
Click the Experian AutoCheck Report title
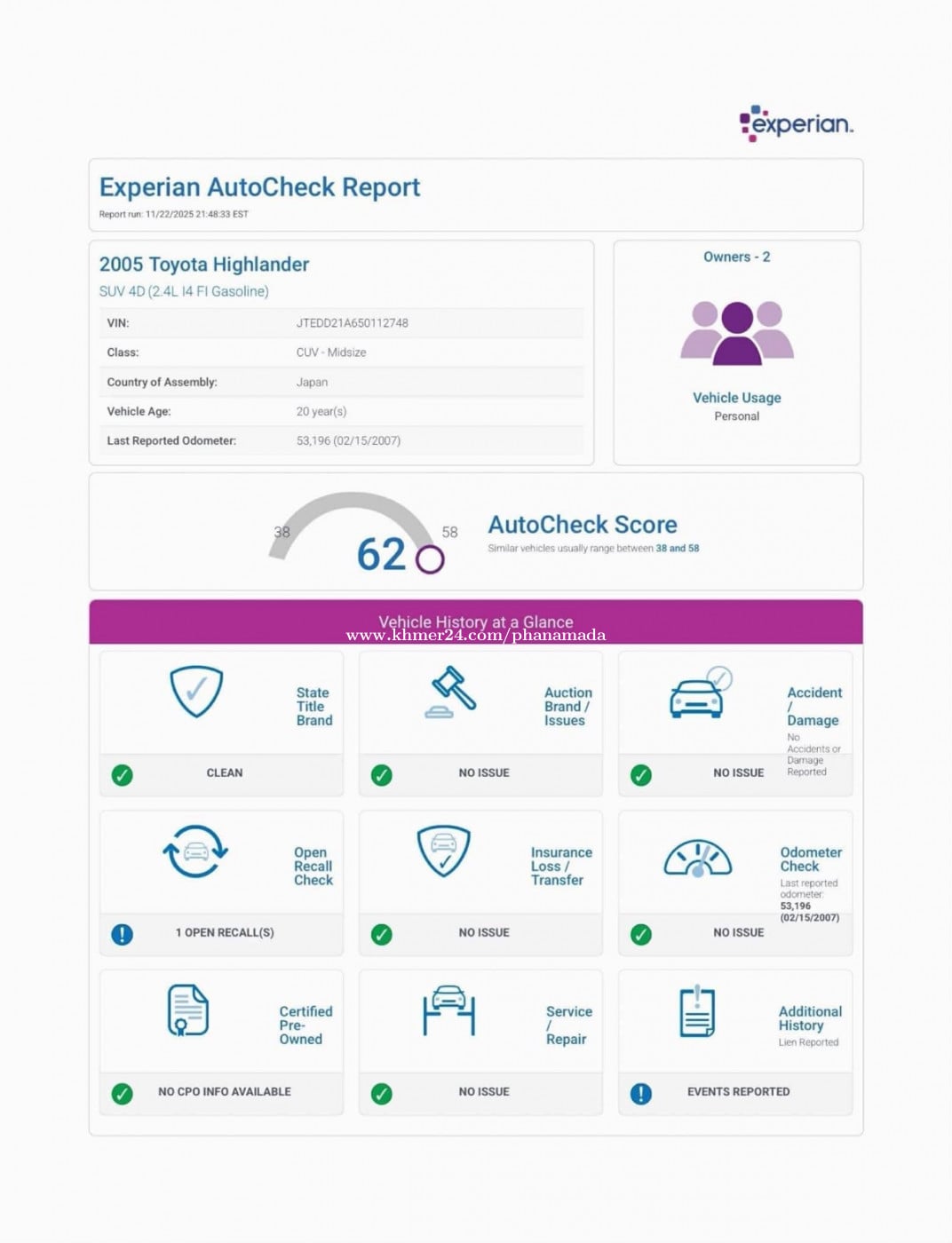(x=259, y=187)
